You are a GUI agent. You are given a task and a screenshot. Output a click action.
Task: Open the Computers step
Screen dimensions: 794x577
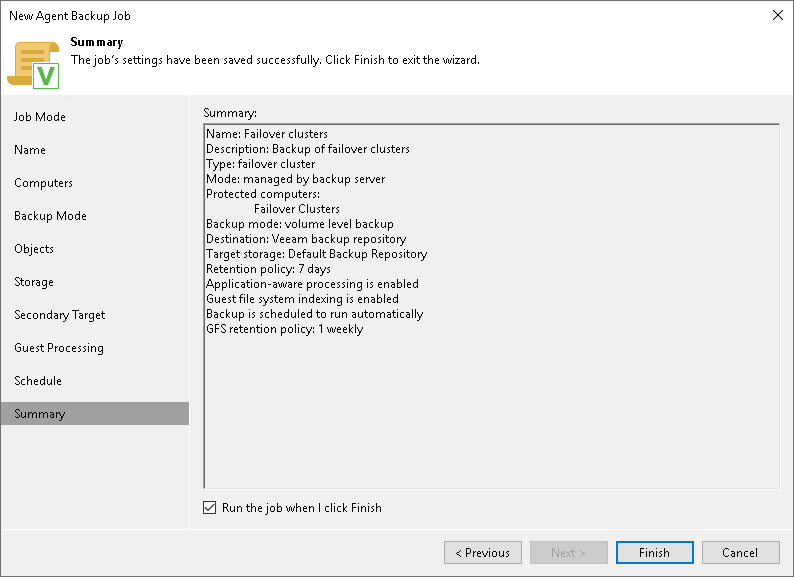click(x=44, y=183)
